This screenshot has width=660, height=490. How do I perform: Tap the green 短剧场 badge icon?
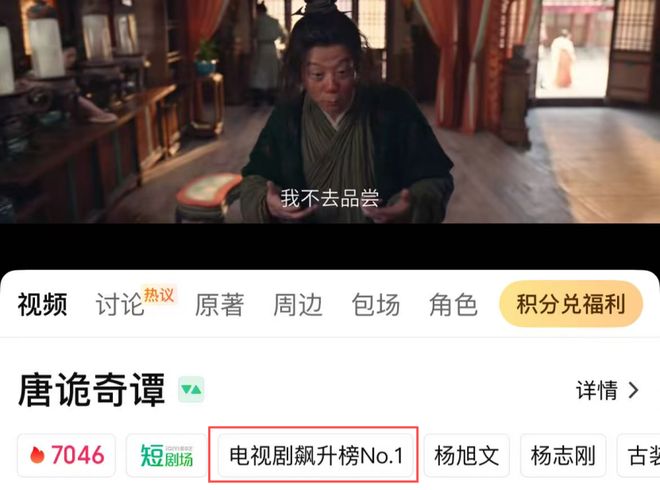click(x=166, y=455)
